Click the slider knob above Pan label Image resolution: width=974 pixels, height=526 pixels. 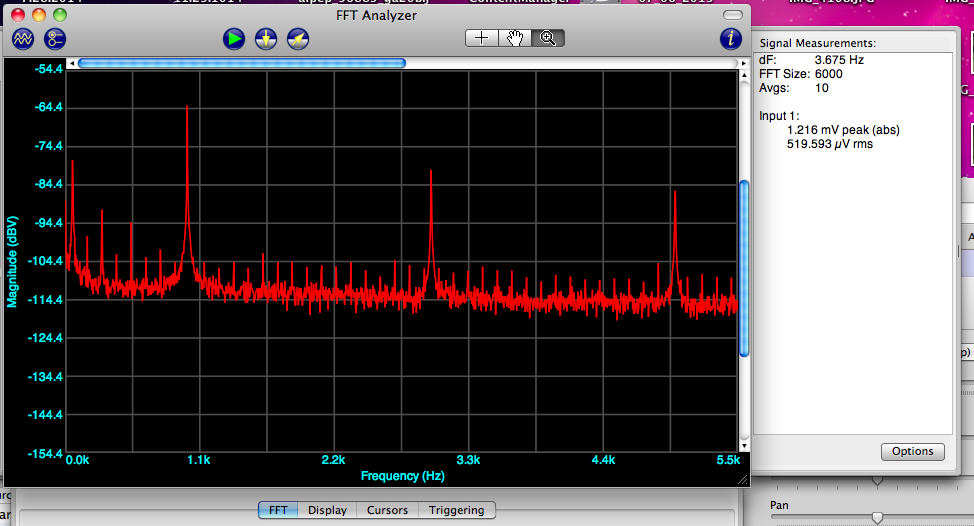tap(877, 480)
